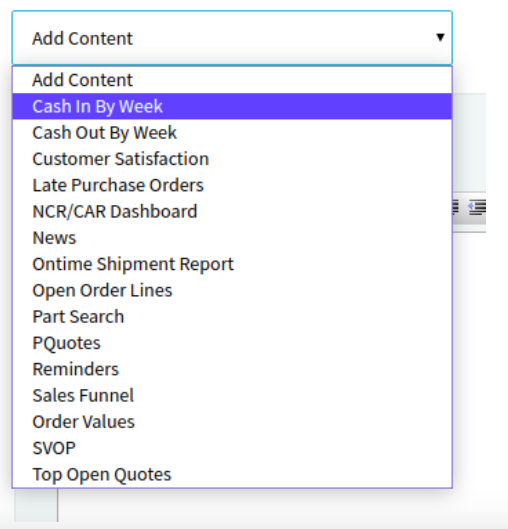Pick Order Values from the list
508x529 pixels.
click(x=232, y=422)
